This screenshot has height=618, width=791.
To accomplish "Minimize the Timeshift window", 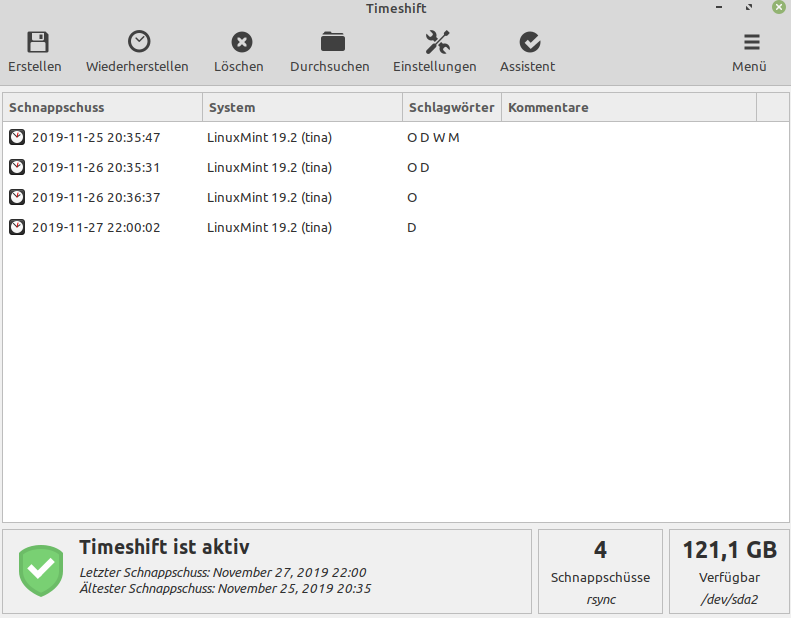I will (719, 7).
